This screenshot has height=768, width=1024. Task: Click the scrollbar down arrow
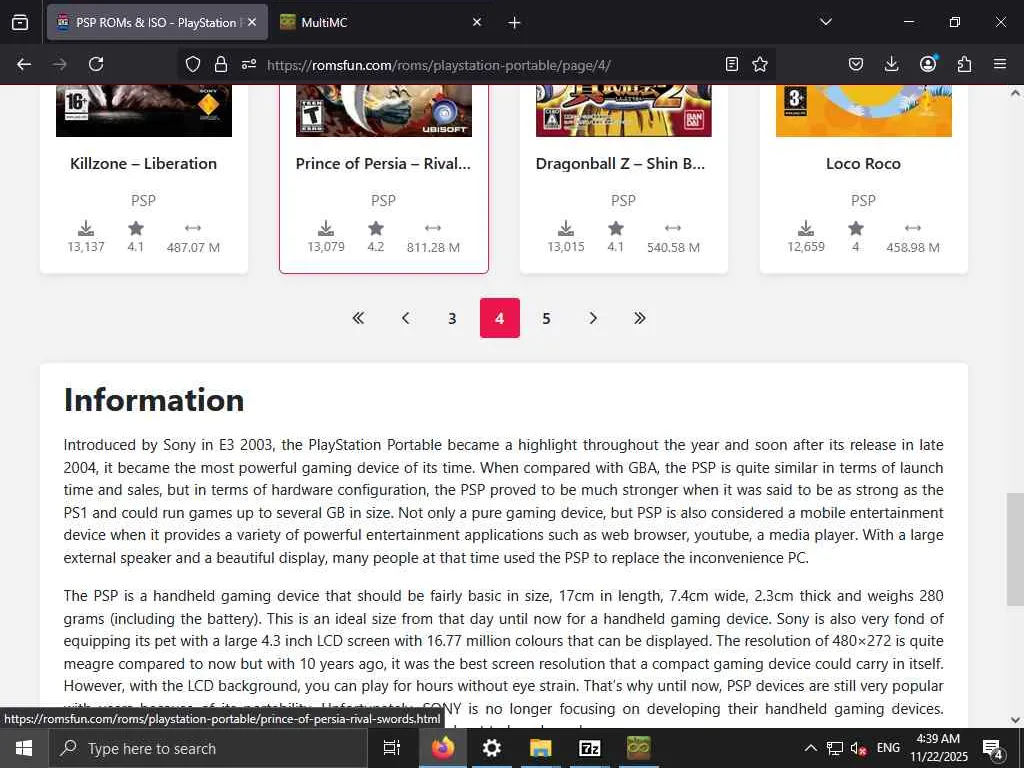pyautogui.click(x=1015, y=720)
